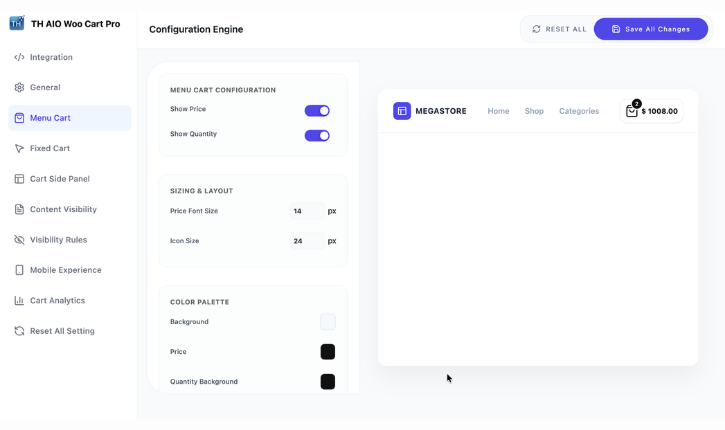Open Content Visibility page
Viewport: 725px width, 430px height.
tap(70, 209)
